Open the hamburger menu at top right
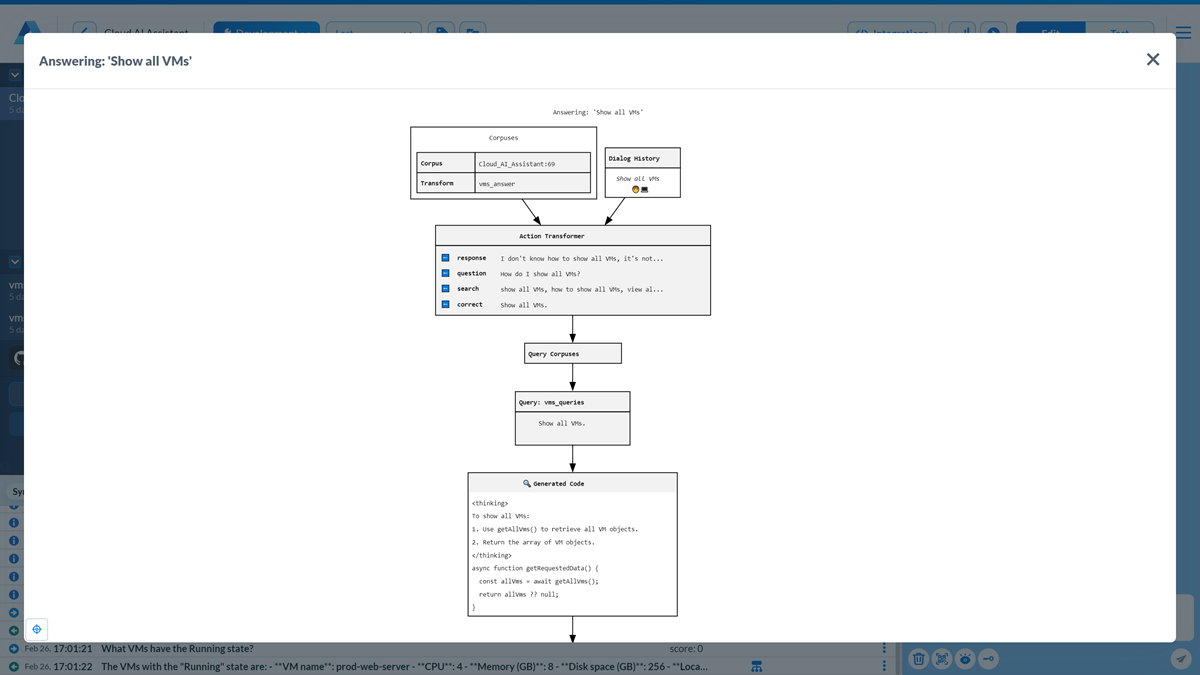 coord(1184,32)
